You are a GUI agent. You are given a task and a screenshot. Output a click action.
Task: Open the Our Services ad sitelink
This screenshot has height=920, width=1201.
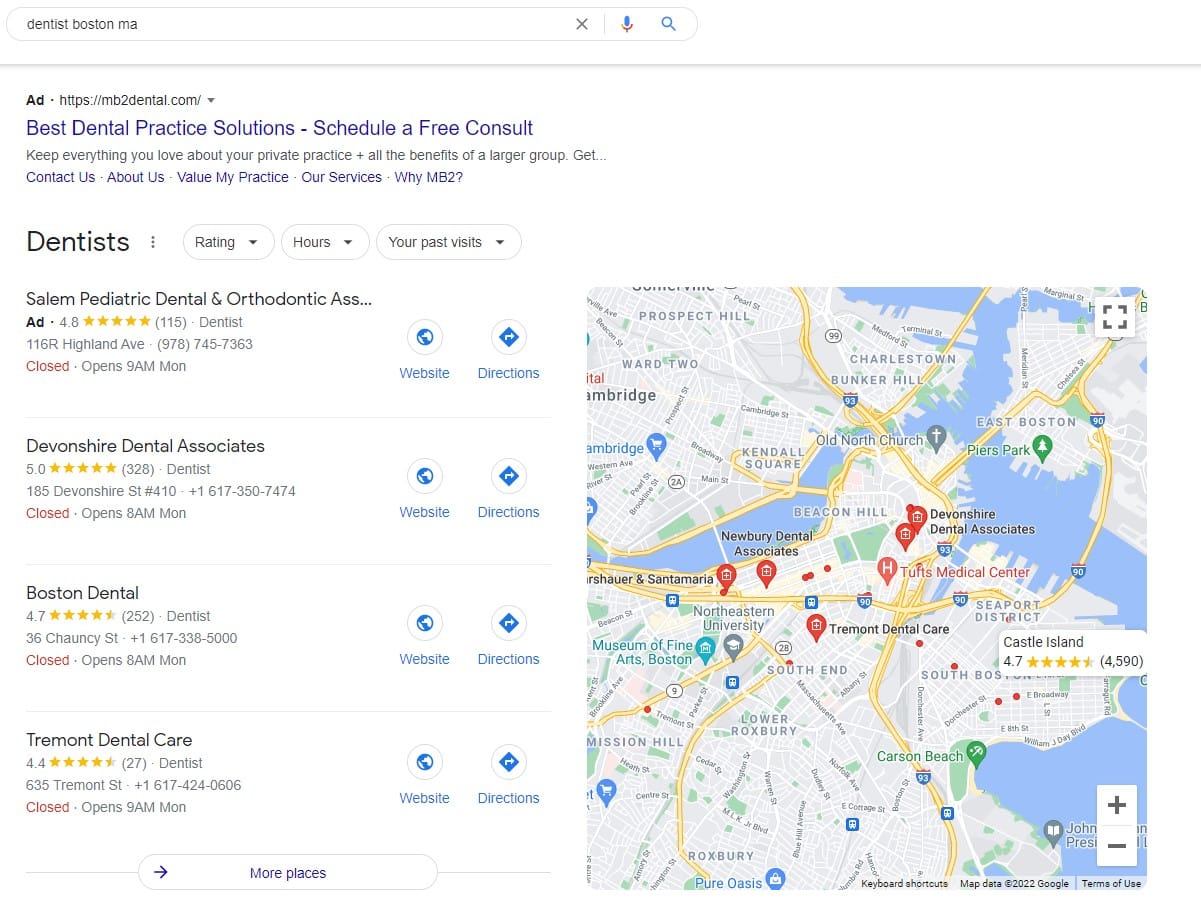point(341,177)
